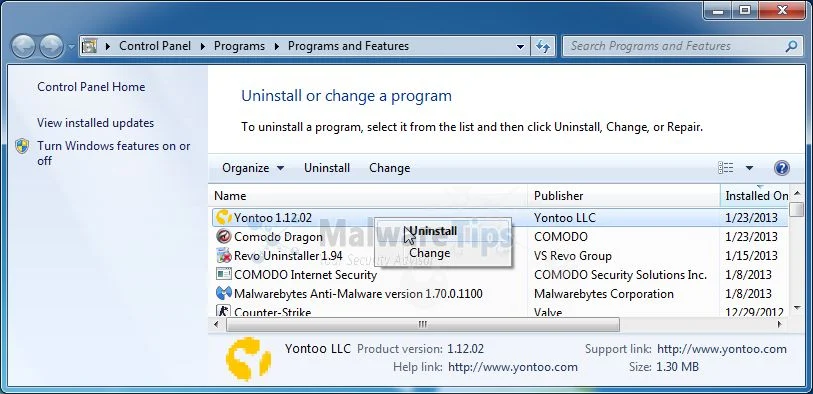
Task: Click the Refresh button beside the address bar
Action: [543, 46]
